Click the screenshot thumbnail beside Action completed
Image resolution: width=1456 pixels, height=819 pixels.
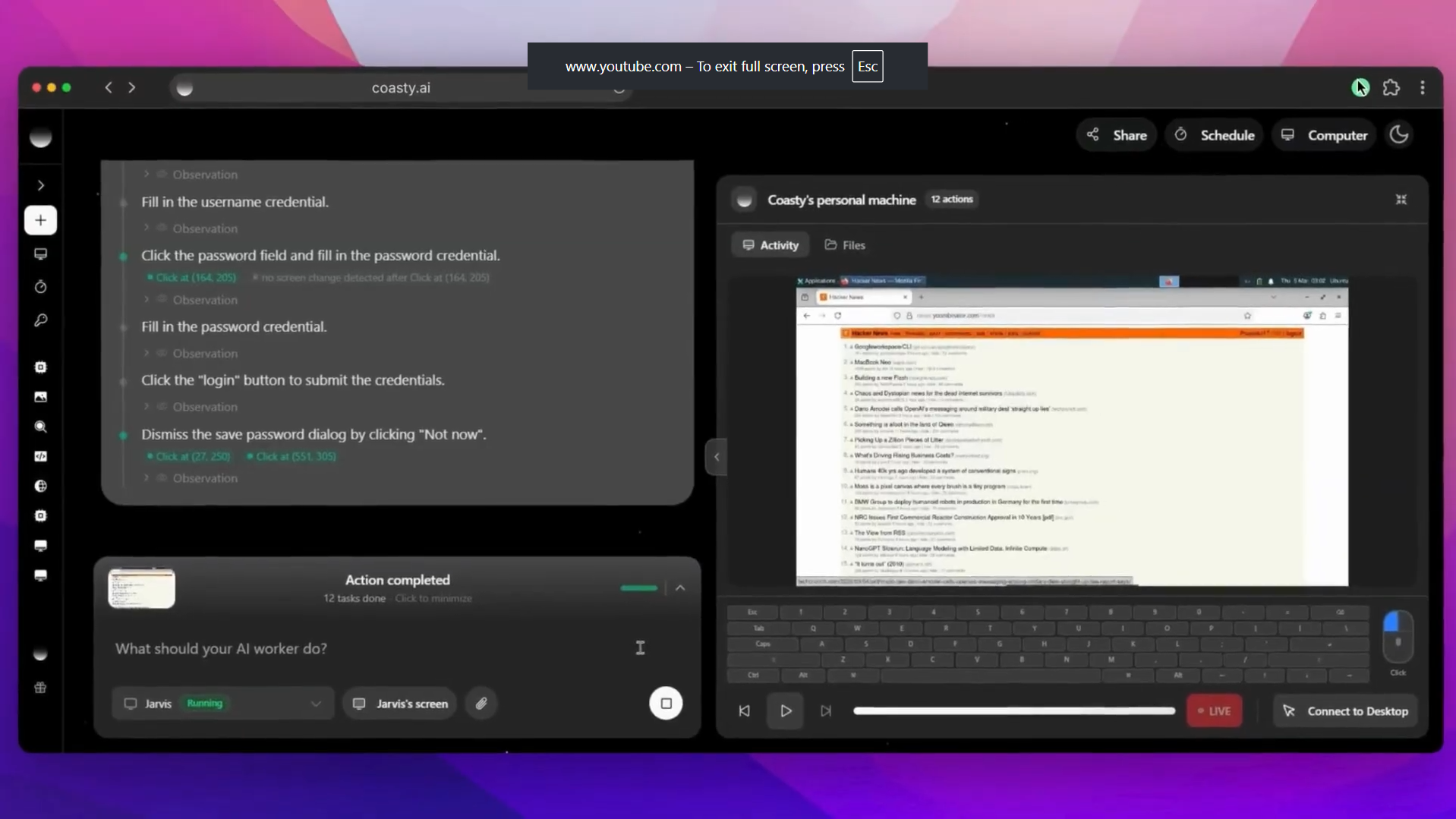click(141, 588)
